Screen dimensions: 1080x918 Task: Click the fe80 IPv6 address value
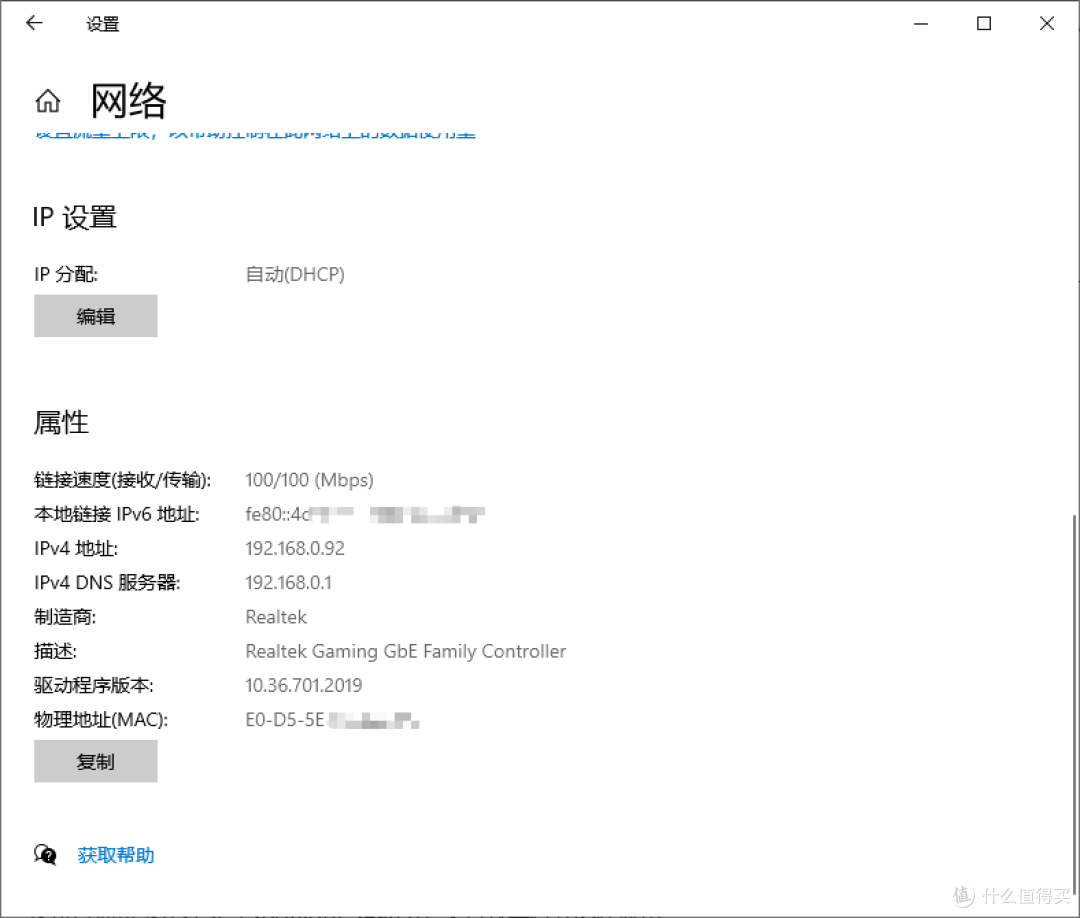pos(365,514)
